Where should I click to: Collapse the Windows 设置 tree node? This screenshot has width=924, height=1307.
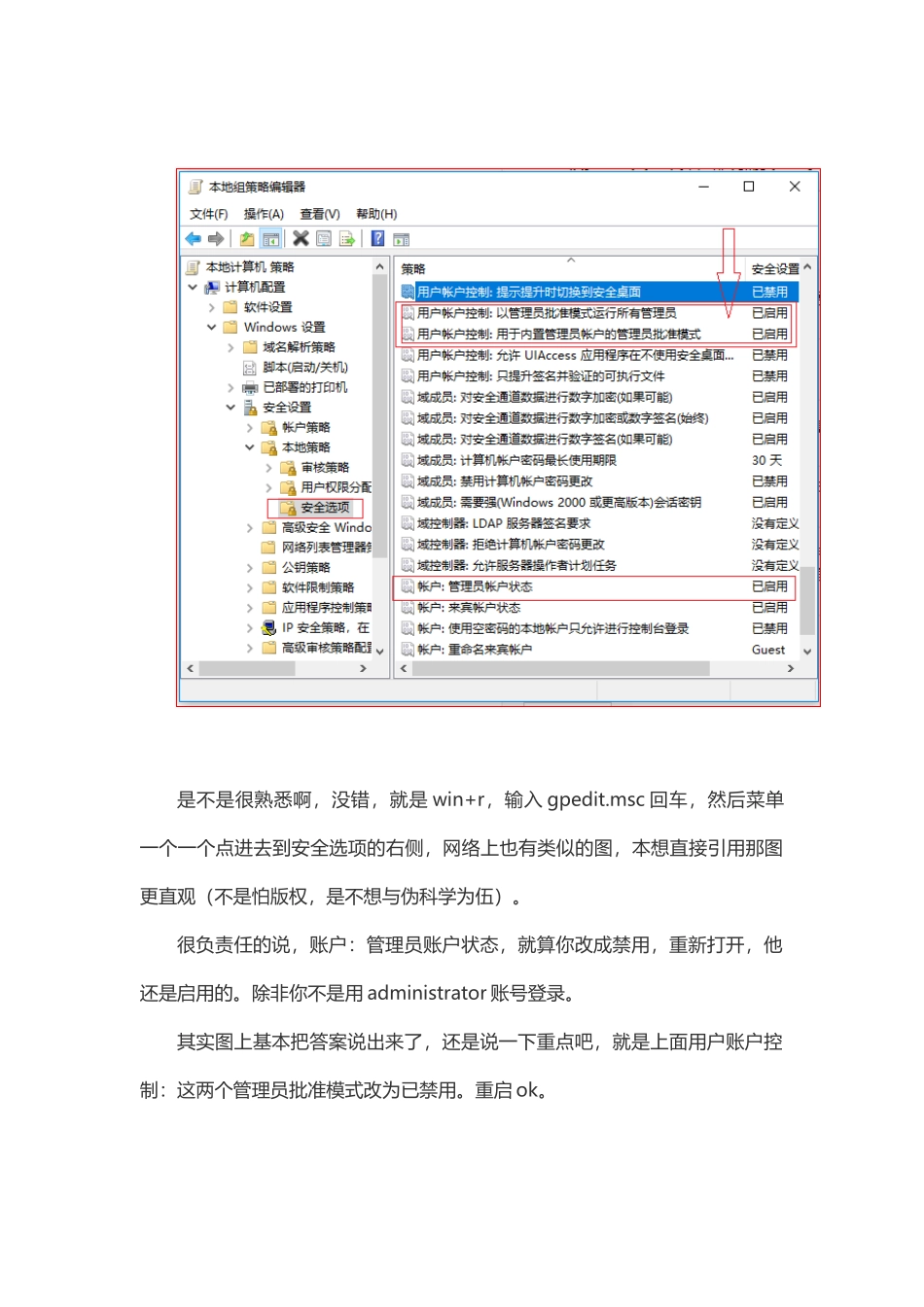point(212,327)
